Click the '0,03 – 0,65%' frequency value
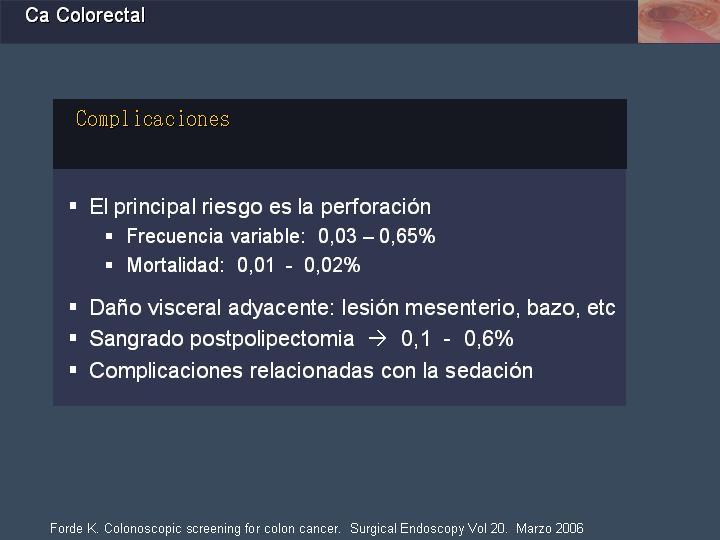 [x=377, y=236]
